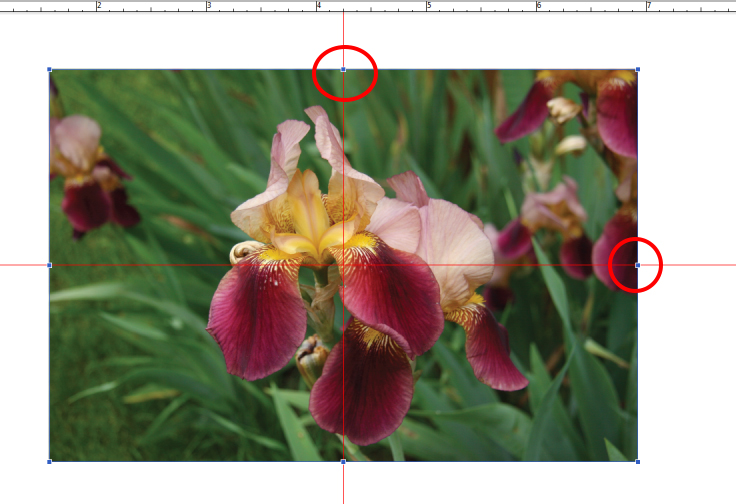The width and height of the screenshot is (736, 504).
Task: Click the bottom-left corner selection handle
Action: point(50,461)
